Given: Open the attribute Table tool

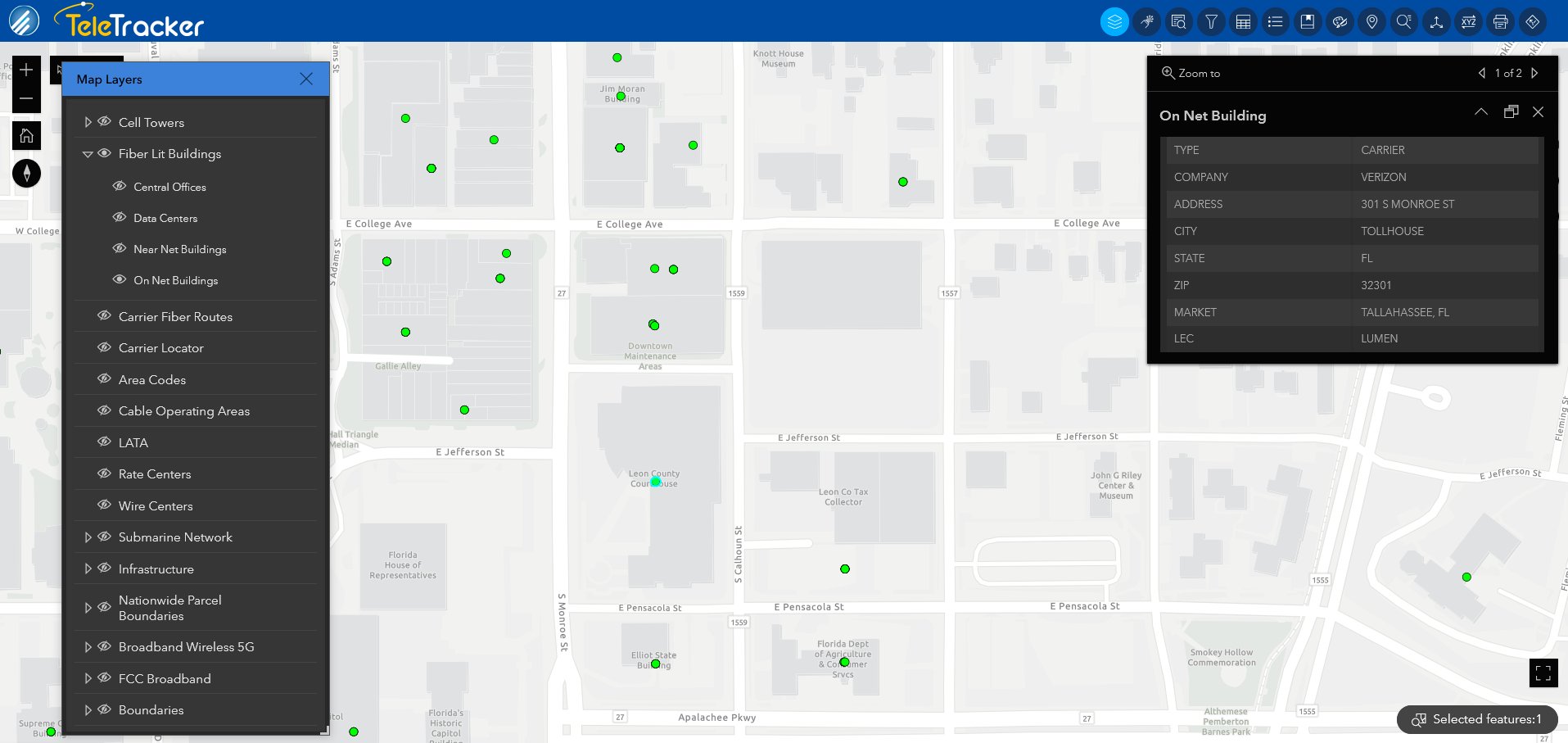Looking at the screenshot, I should point(1243,21).
